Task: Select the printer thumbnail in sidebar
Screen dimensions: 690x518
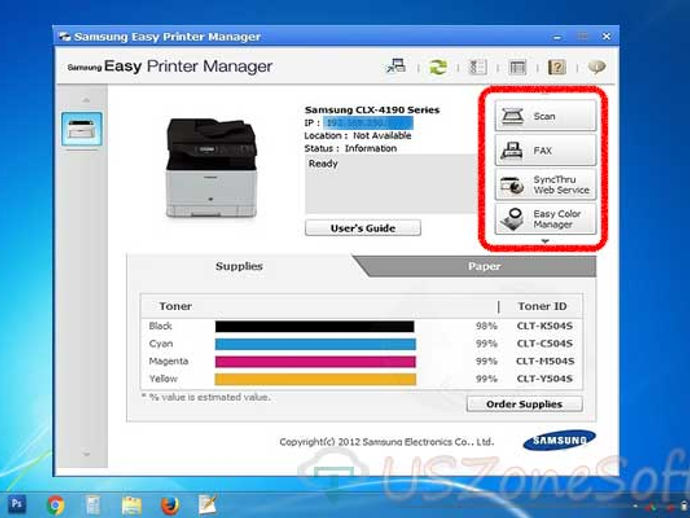Action: (82, 129)
